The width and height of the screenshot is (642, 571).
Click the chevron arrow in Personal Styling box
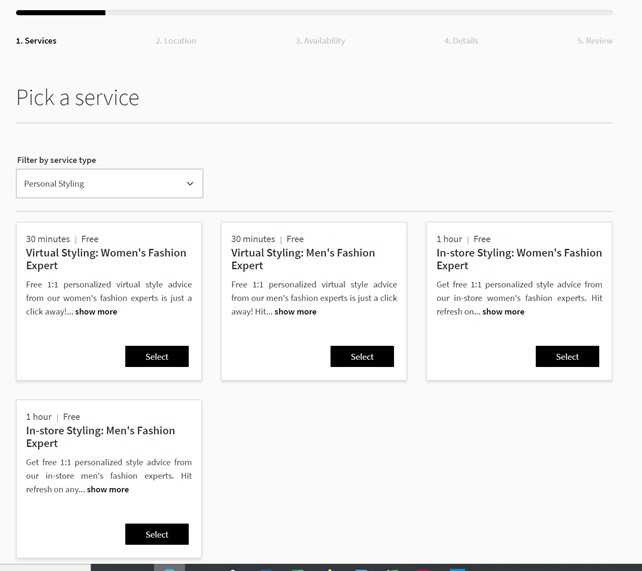(x=190, y=184)
